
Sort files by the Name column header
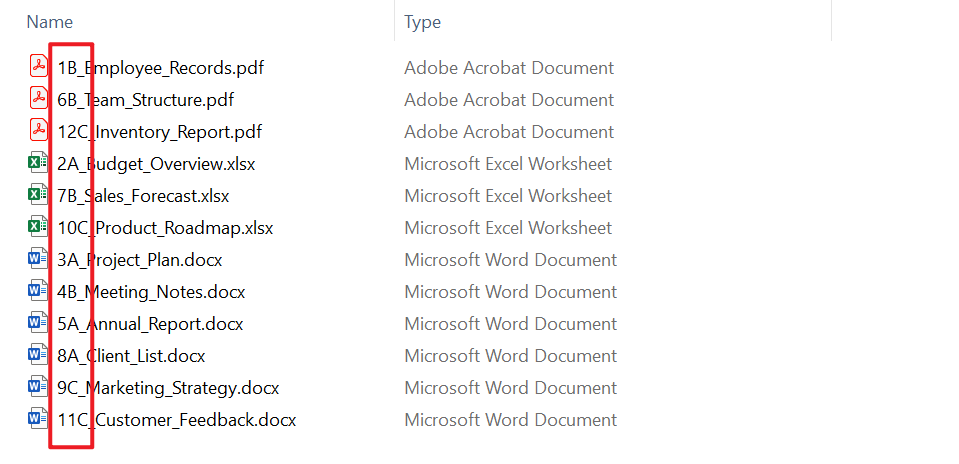(49, 22)
